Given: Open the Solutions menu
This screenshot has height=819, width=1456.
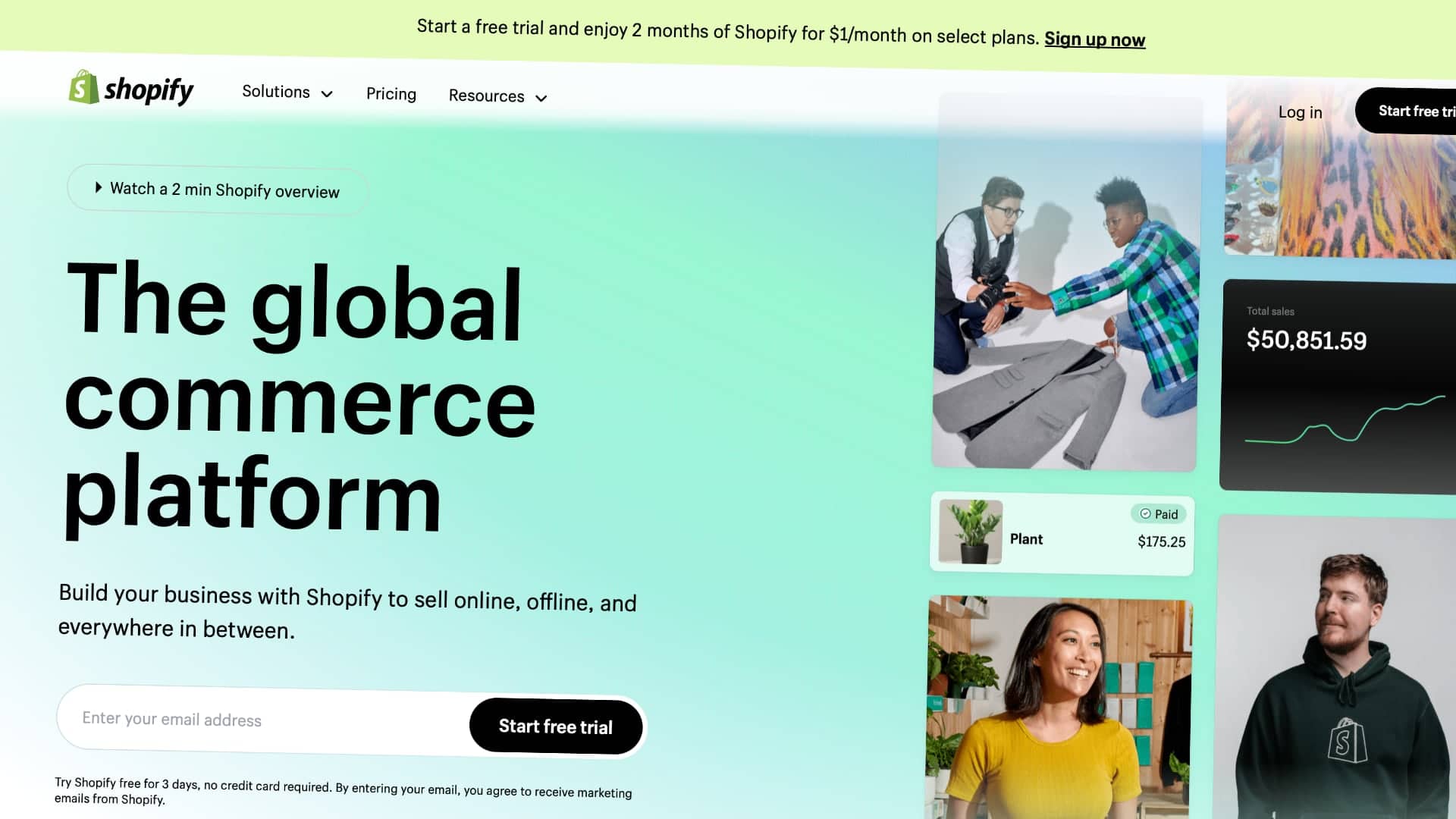Looking at the screenshot, I should pos(287,93).
